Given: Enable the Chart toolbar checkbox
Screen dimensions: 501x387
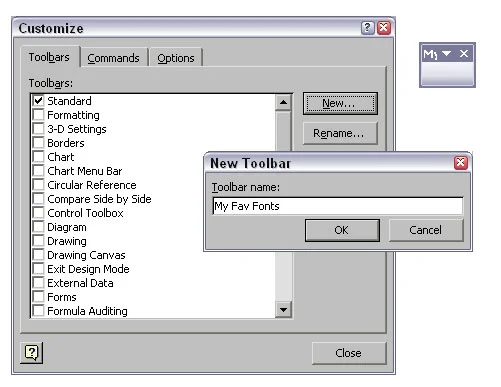Looking at the screenshot, I should (x=39, y=157).
